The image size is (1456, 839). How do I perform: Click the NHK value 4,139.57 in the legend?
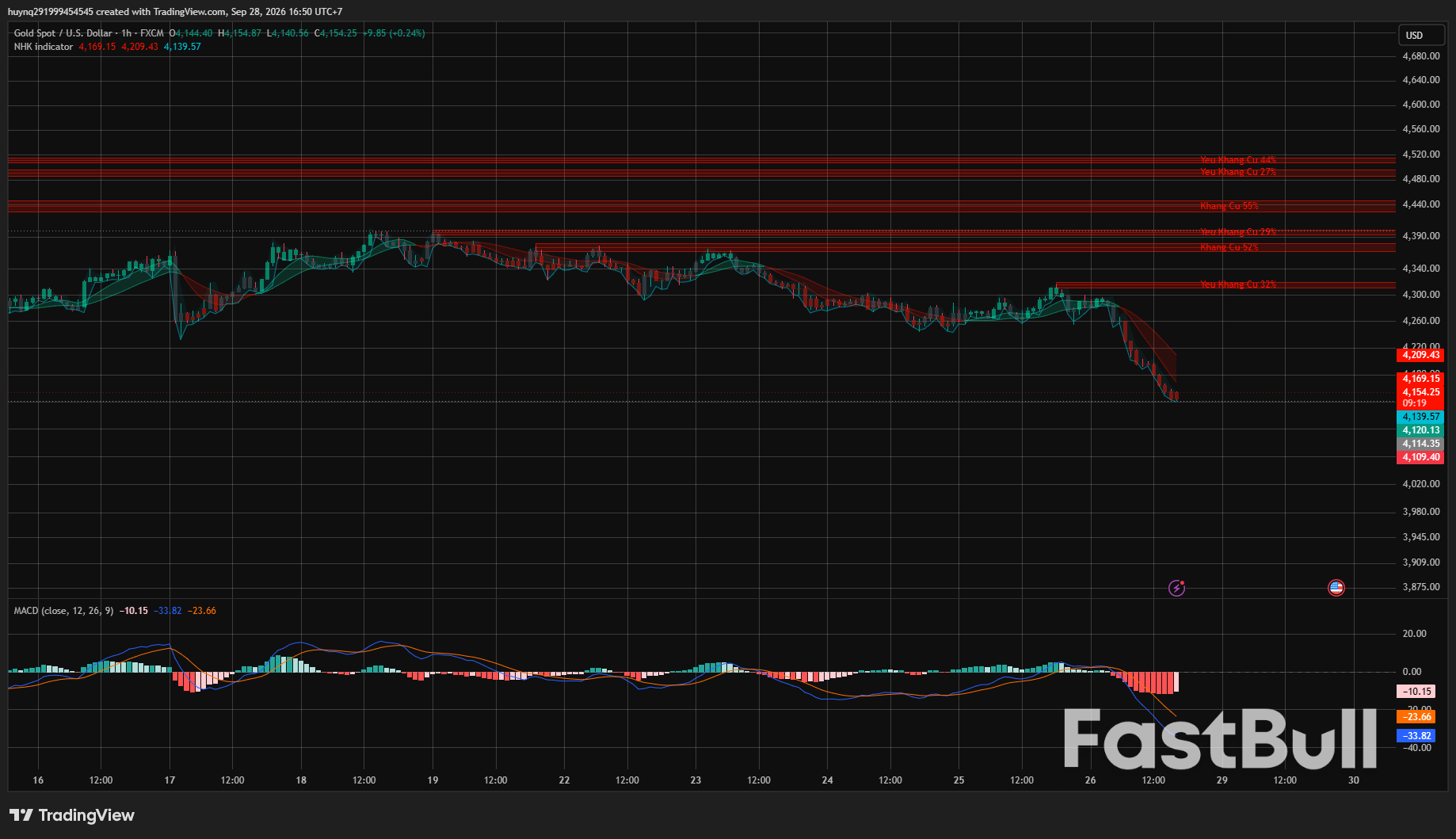tap(182, 47)
